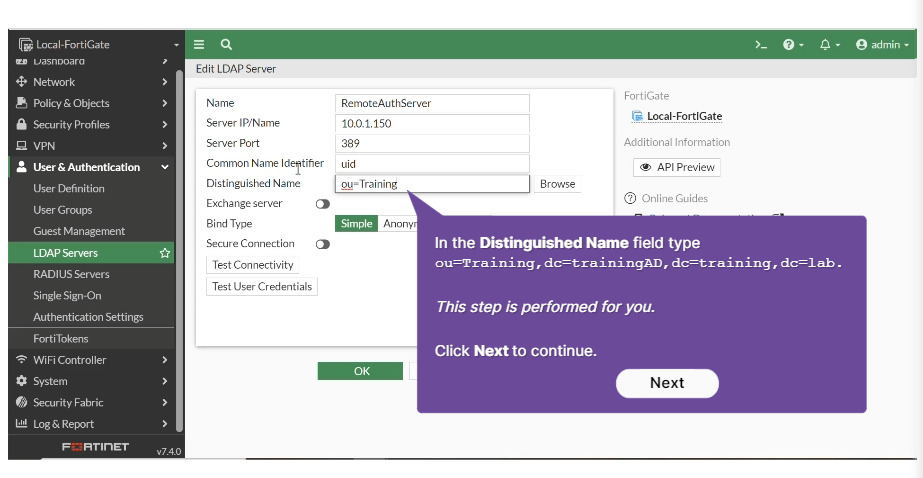Screen dimensions: 923x478
Task: Click the VPN monitor icon
Action: pos(22,145)
